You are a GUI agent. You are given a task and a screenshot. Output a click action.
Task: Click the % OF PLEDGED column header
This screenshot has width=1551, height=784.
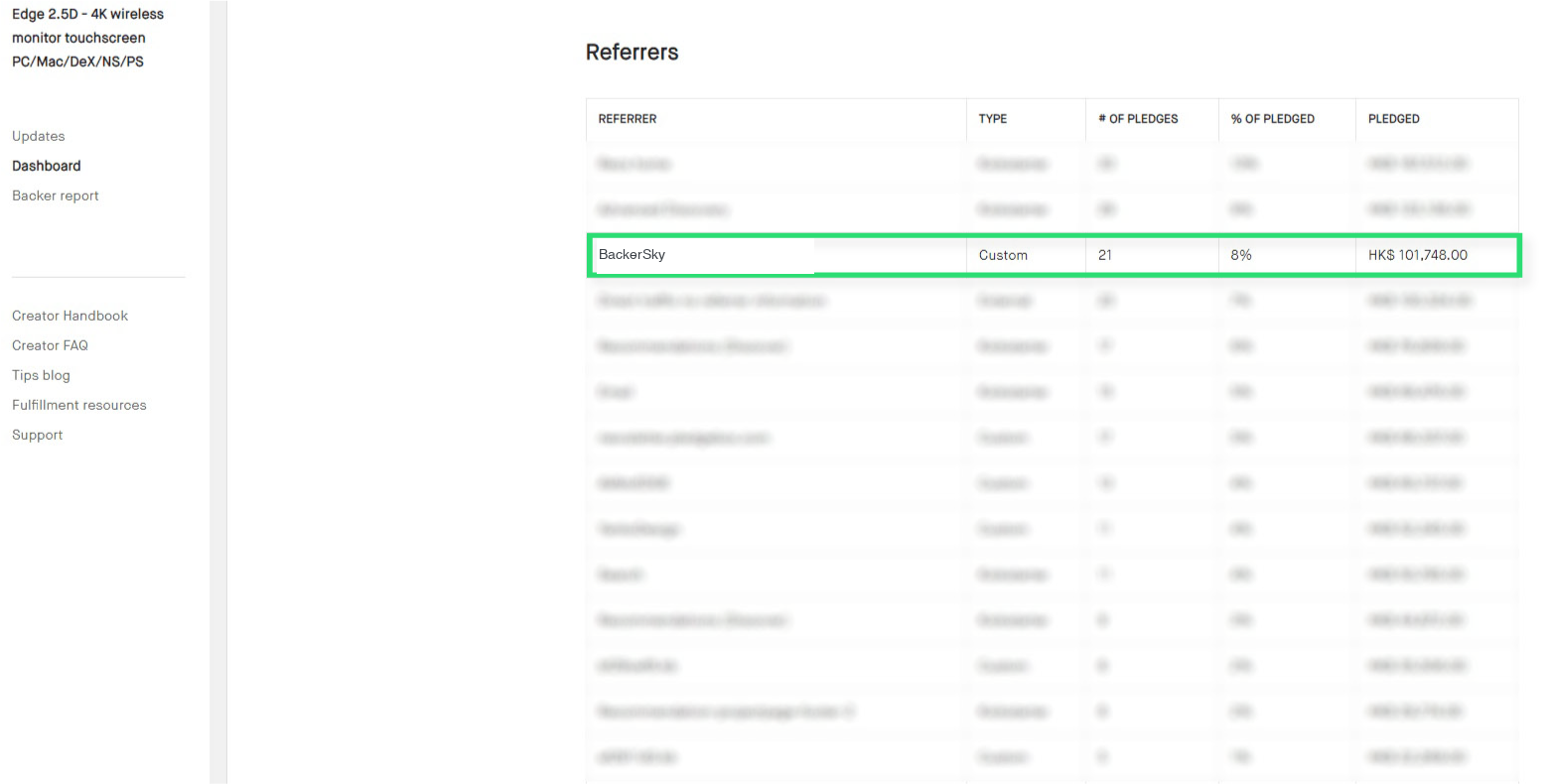pos(1273,119)
